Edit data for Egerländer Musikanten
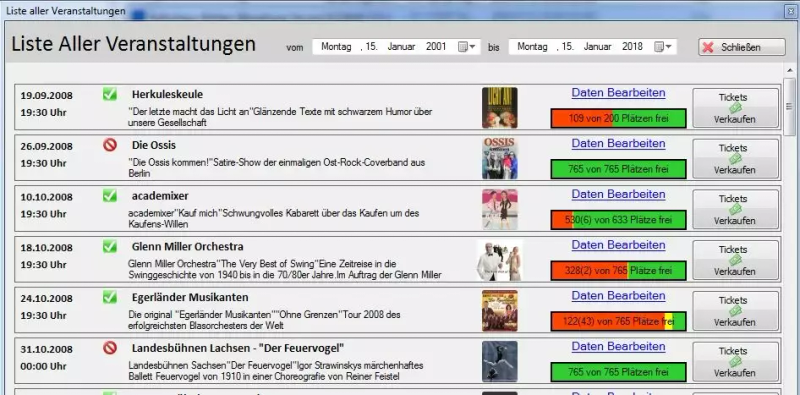 pyautogui.click(x=618, y=296)
